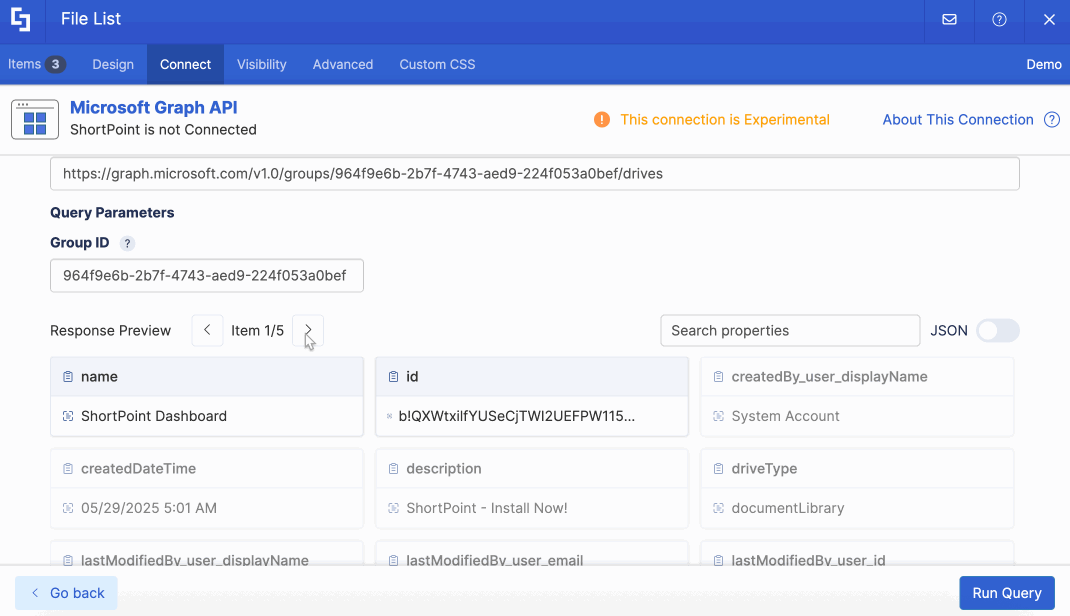Select createdBy_user_displayName property header
Viewport: 1070px width, 616px height.
point(857,377)
